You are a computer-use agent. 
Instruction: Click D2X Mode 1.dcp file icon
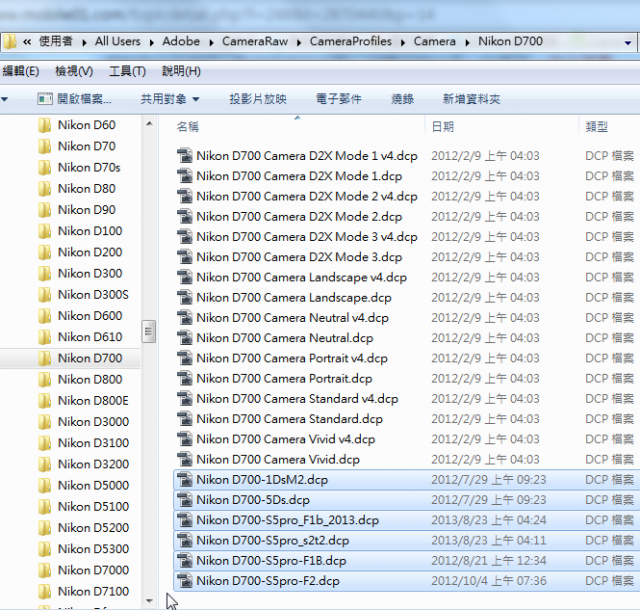click(185, 176)
